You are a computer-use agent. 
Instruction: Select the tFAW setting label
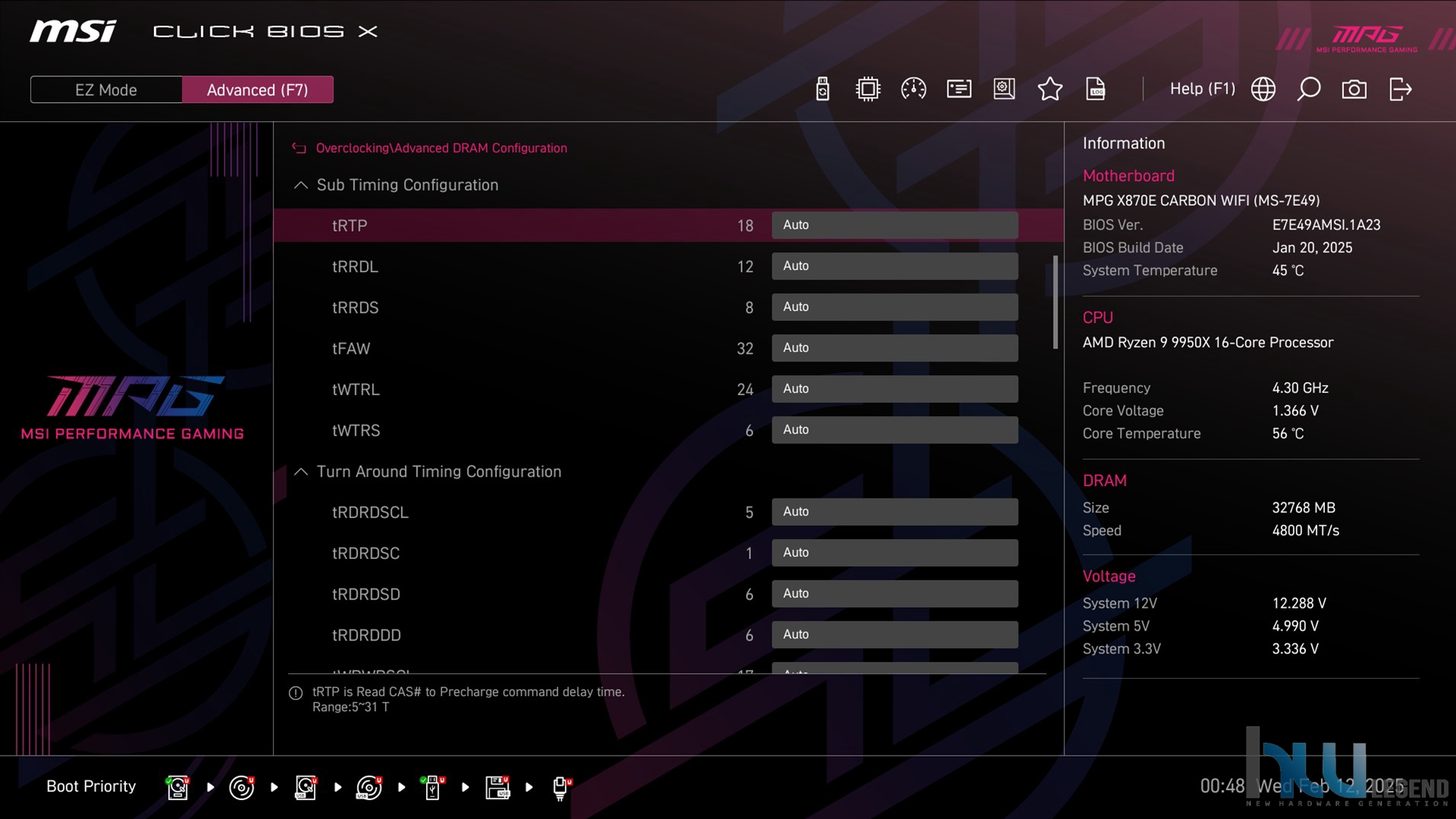click(x=351, y=348)
